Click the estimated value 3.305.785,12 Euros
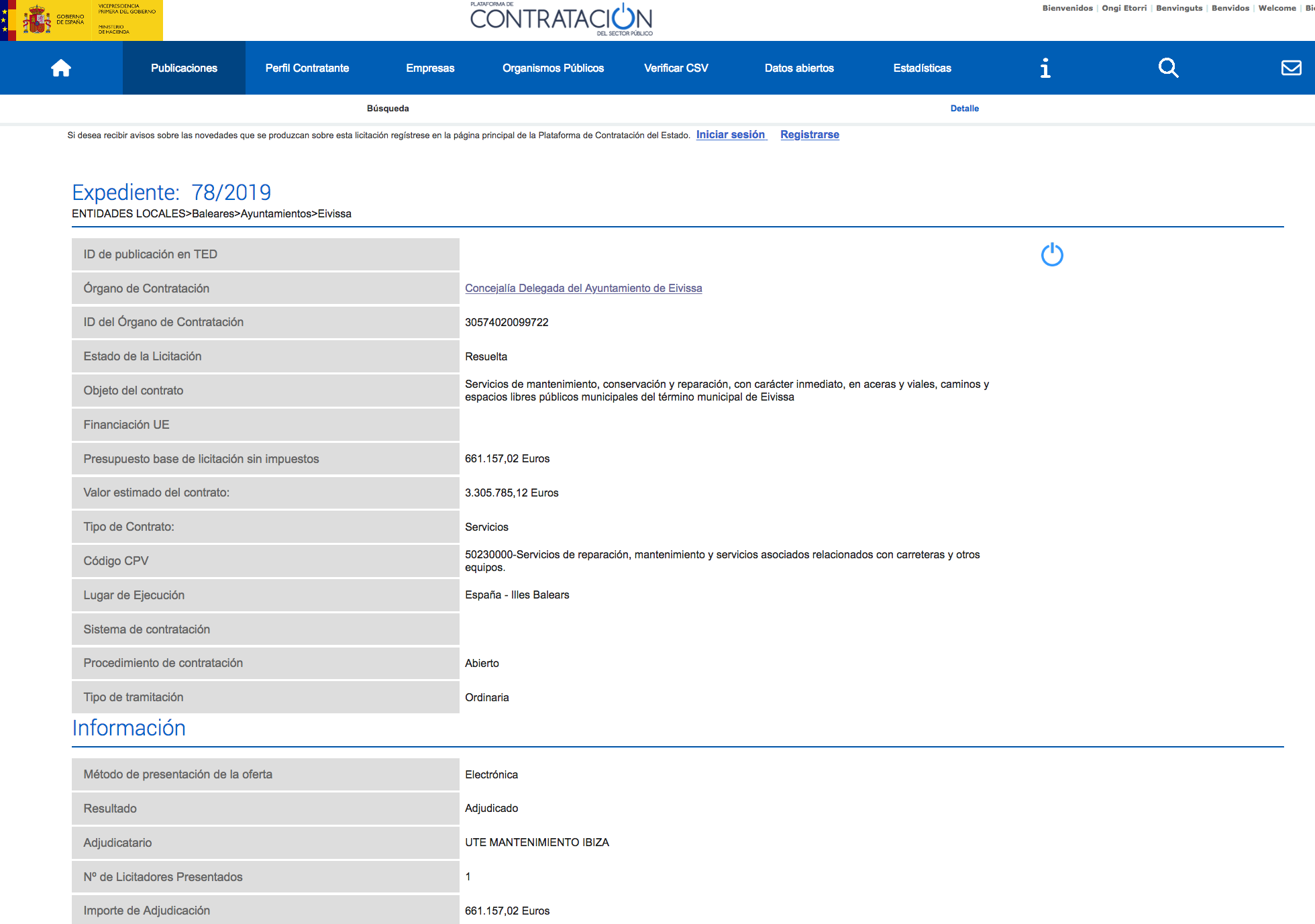The image size is (1315, 924). tap(511, 493)
